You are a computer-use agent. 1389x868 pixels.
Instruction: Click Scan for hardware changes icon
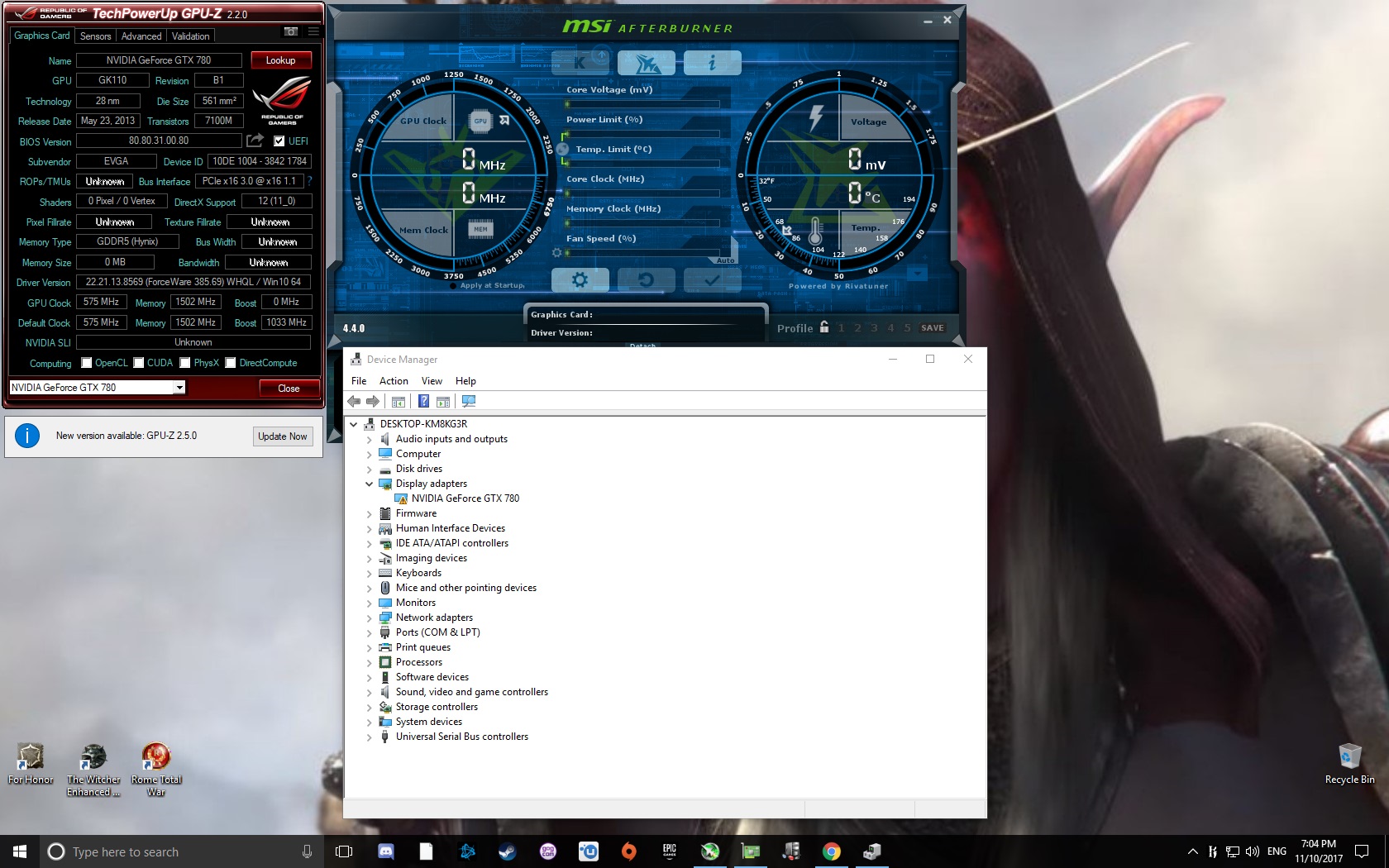tap(469, 402)
